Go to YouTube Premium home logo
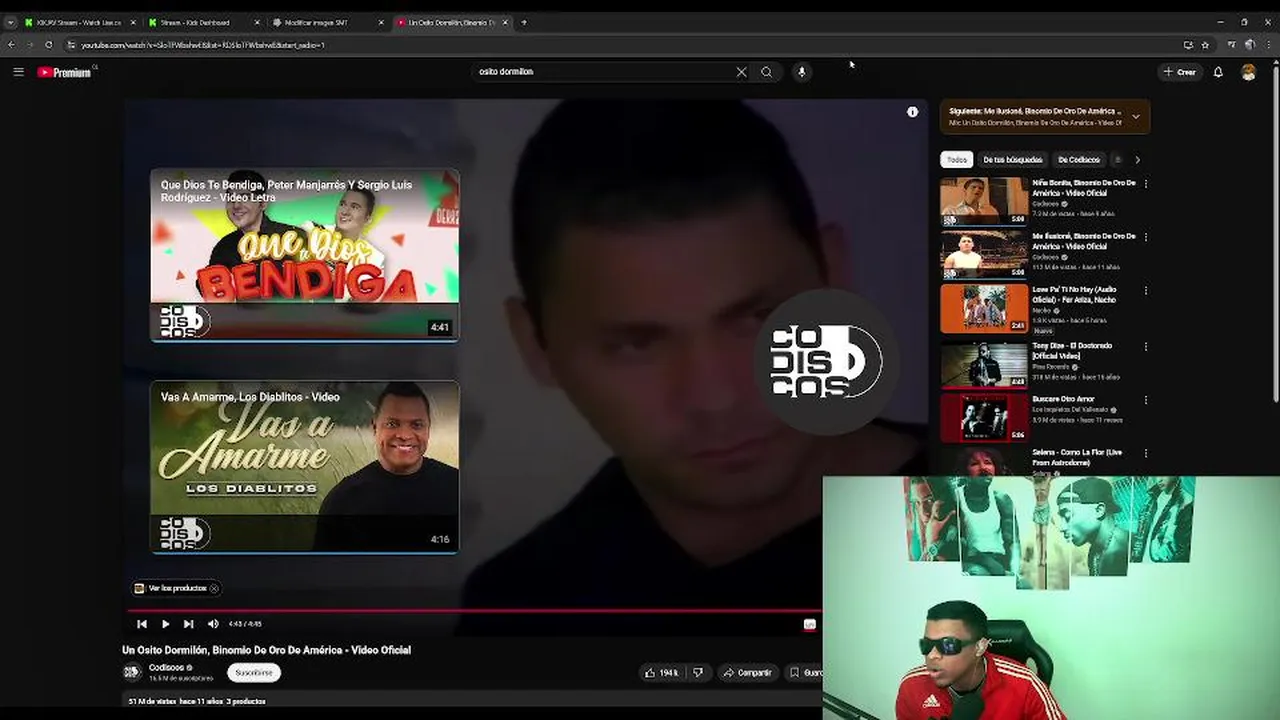The height and width of the screenshot is (720, 1280). click(x=64, y=72)
